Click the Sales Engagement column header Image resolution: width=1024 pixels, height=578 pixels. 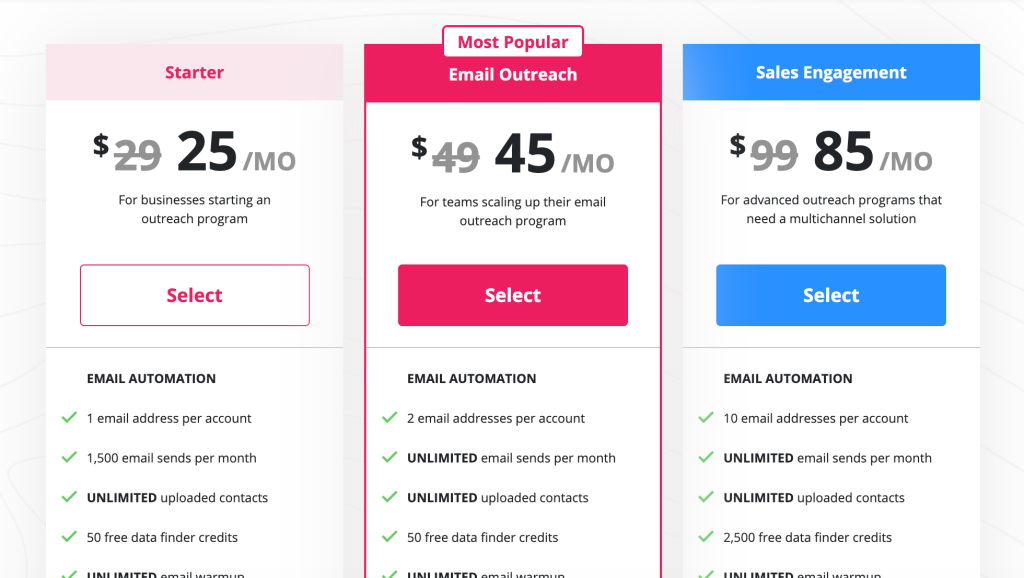(830, 72)
